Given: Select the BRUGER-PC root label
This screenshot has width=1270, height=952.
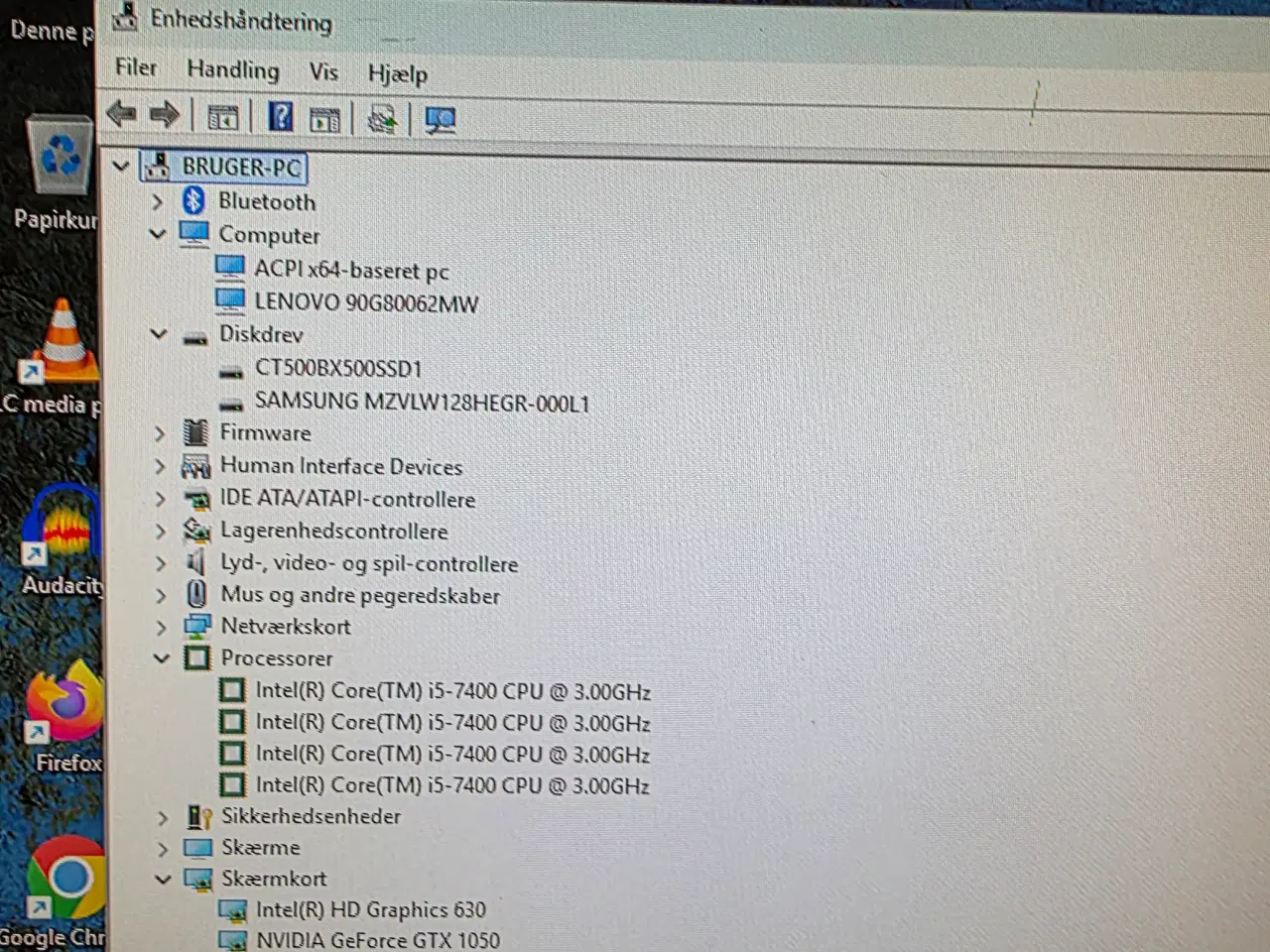Looking at the screenshot, I should coord(241,167).
